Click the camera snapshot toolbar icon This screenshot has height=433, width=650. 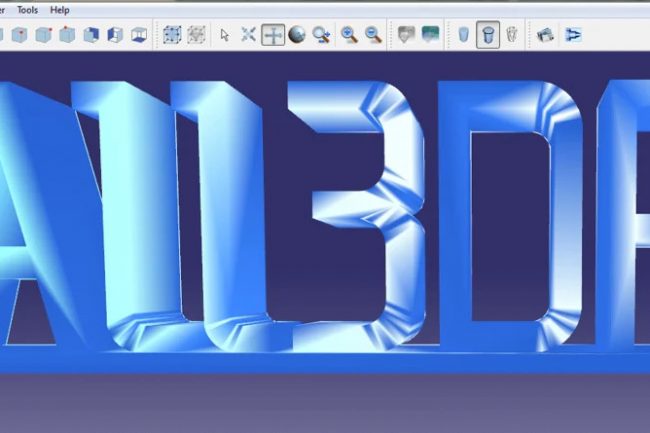tap(545, 35)
